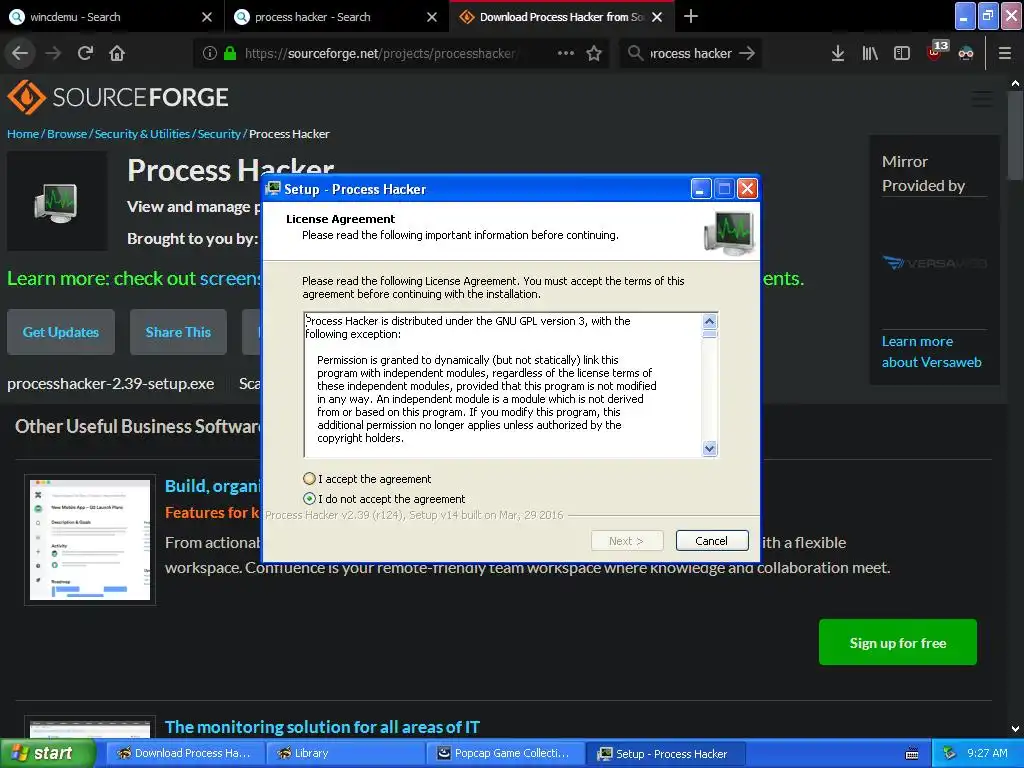Click the page scrollbar up arrow

coord(1015,83)
